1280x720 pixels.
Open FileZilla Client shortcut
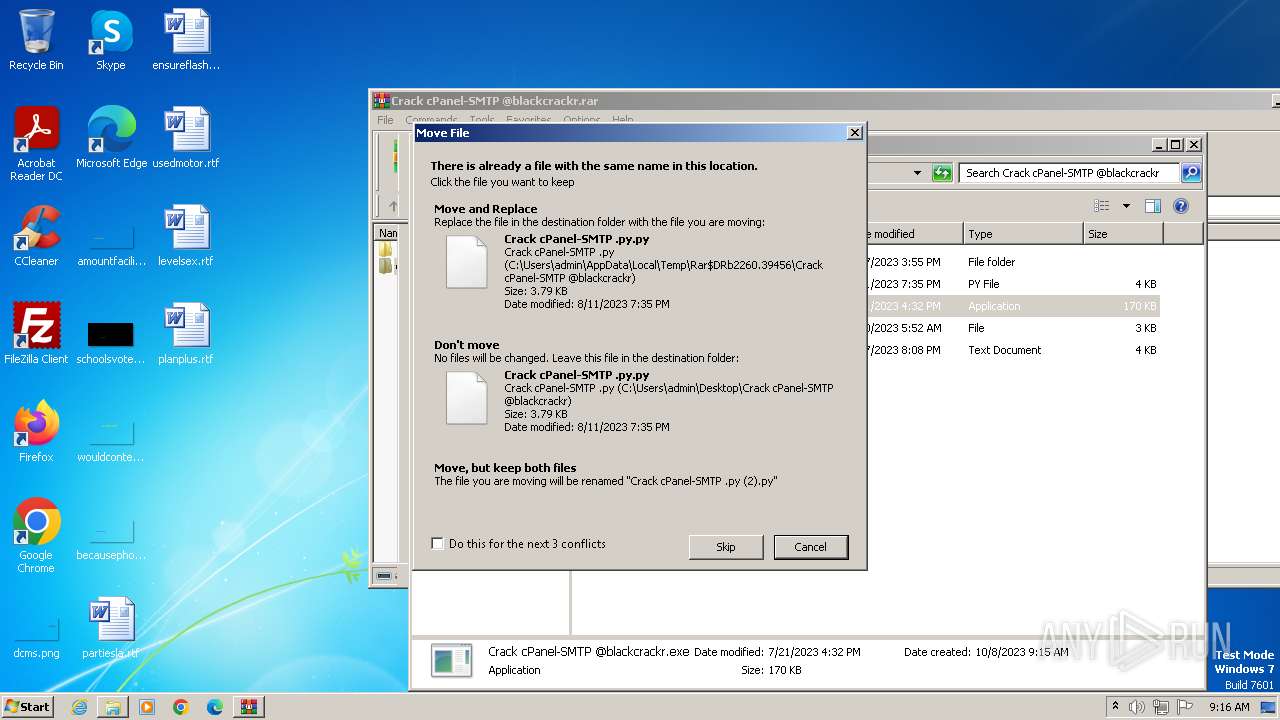pos(36,333)
